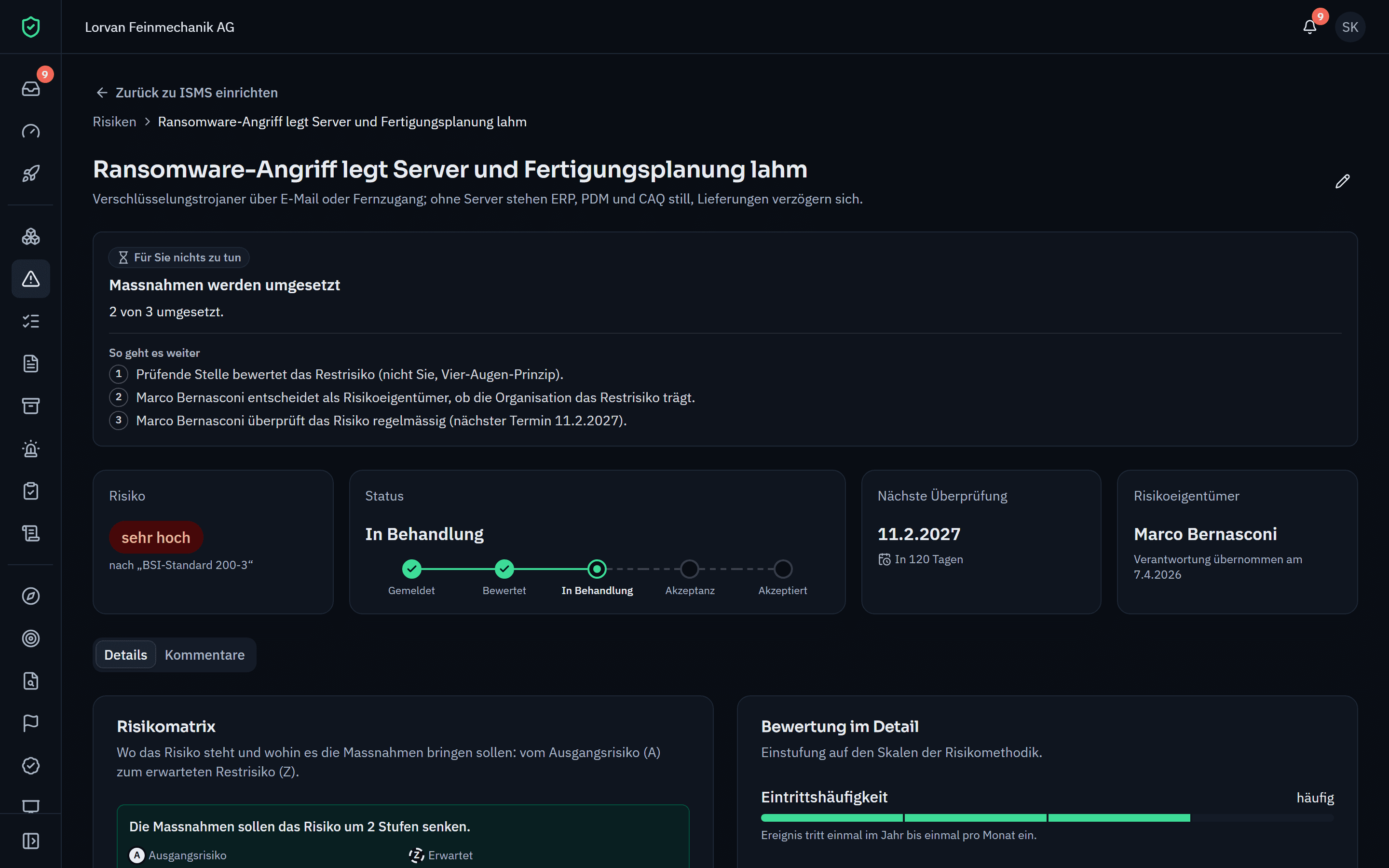Click the In Behandlung status heading
The height and width of the screenshot is (868, 1389).
click(x=424, y=534)
